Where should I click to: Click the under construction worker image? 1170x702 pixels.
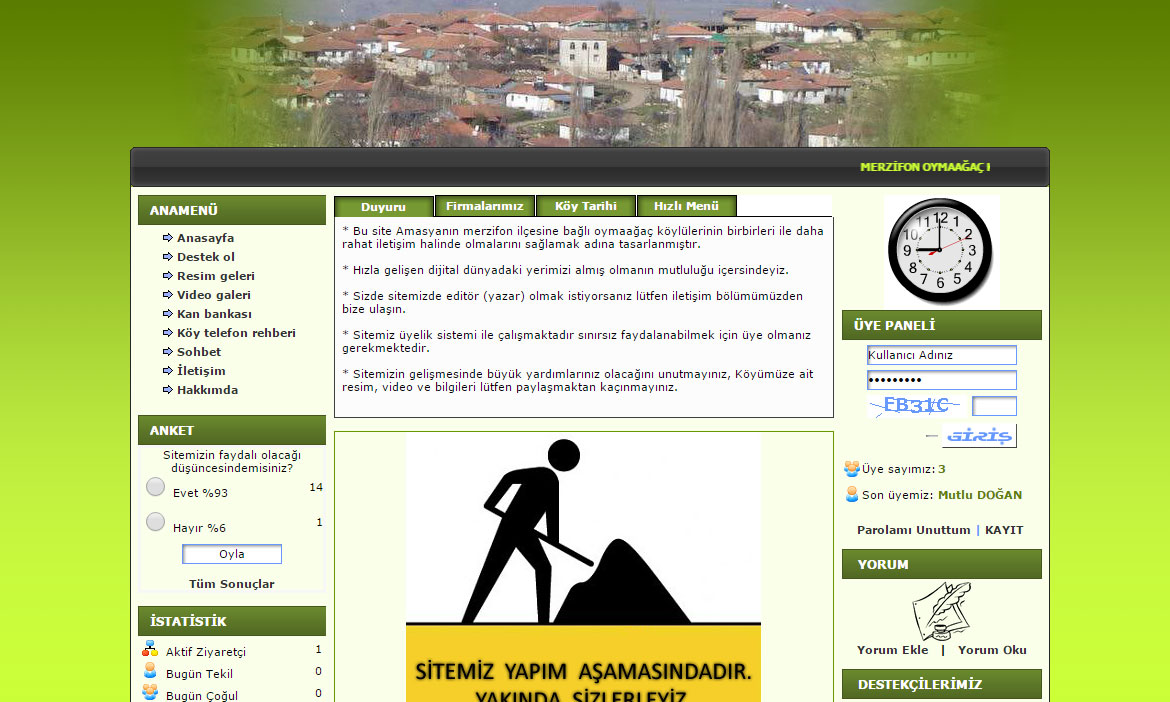coord(584,568)
